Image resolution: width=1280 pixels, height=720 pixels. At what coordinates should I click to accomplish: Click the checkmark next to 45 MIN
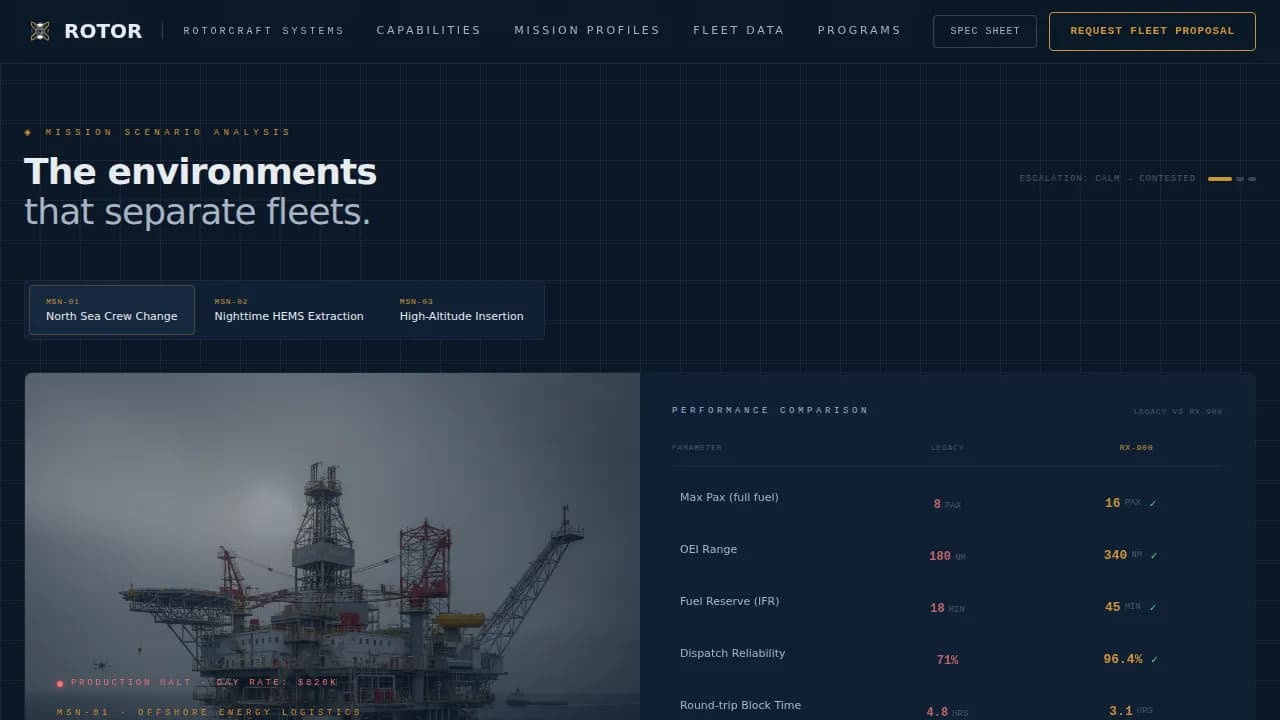click(1153, 608)
